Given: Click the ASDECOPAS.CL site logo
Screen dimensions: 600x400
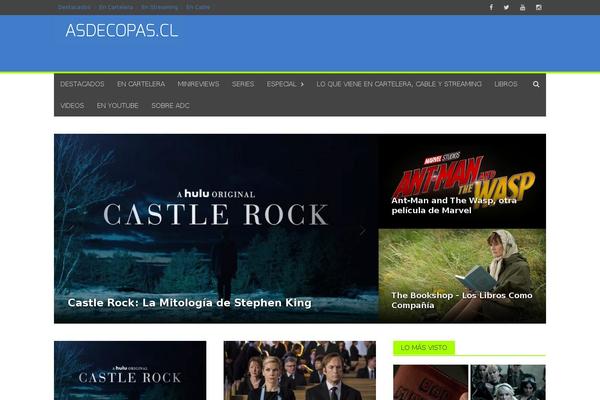Looking at the screenshot, I should pyautogui.click(x=122, y=31).
